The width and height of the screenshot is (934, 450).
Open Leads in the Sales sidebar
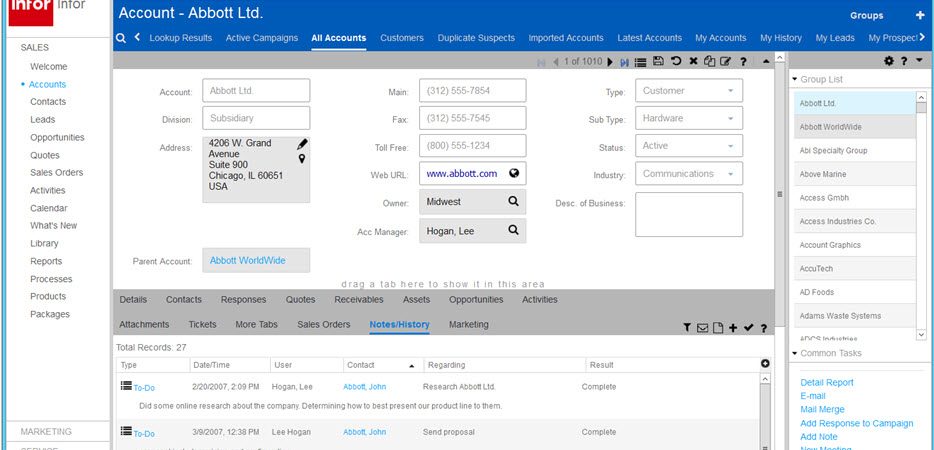42,120
